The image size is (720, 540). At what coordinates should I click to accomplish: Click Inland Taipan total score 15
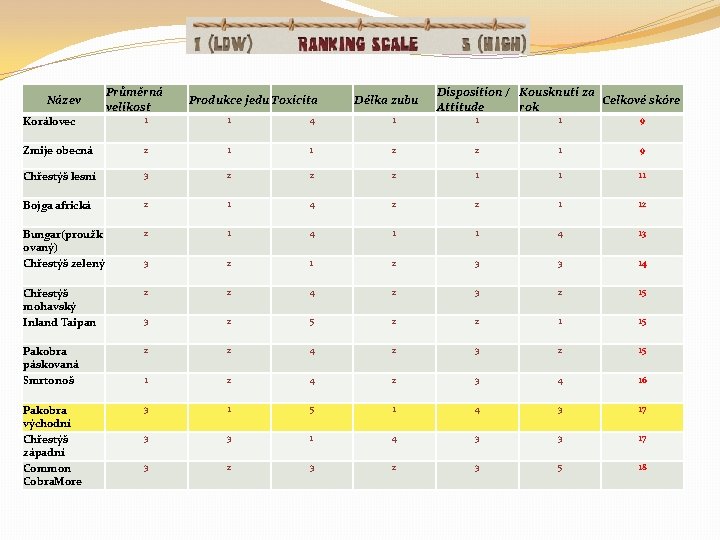[642, 322]
